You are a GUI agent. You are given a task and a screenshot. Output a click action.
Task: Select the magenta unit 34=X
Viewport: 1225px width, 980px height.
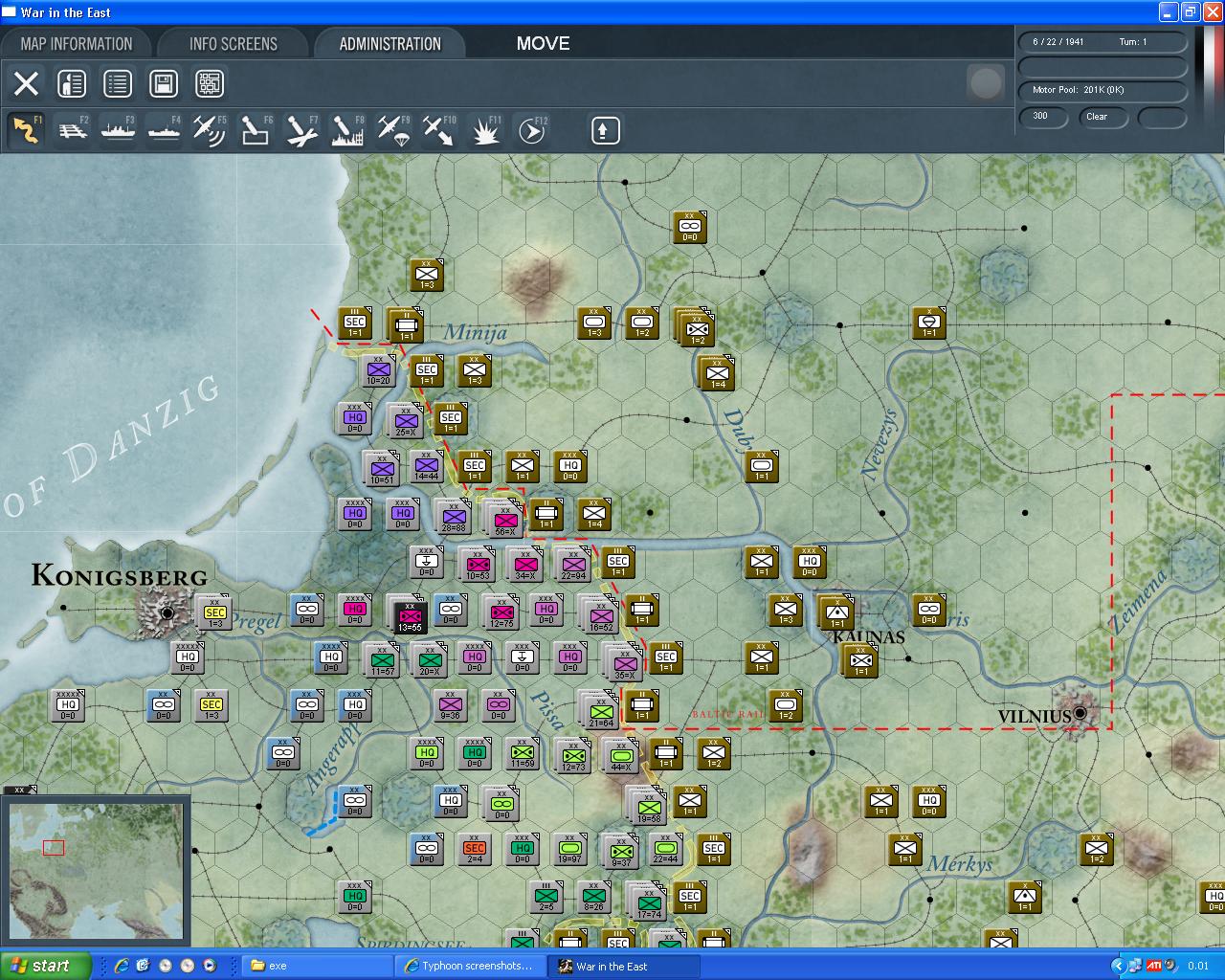(524, 566)
